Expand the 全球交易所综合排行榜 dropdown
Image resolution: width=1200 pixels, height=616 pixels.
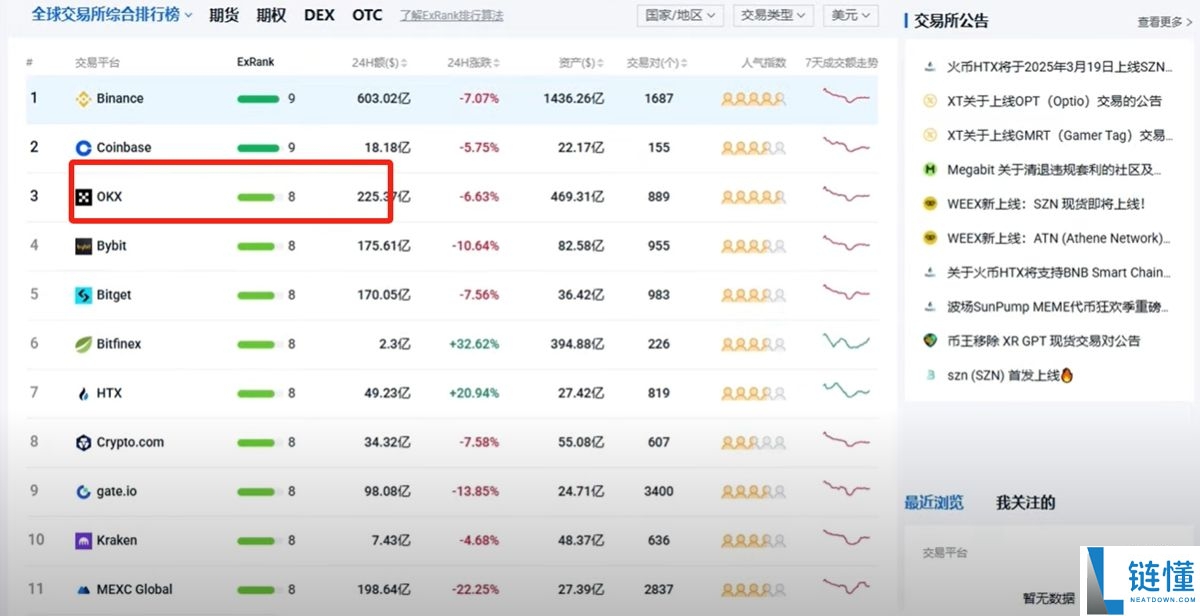click(112, 15)
